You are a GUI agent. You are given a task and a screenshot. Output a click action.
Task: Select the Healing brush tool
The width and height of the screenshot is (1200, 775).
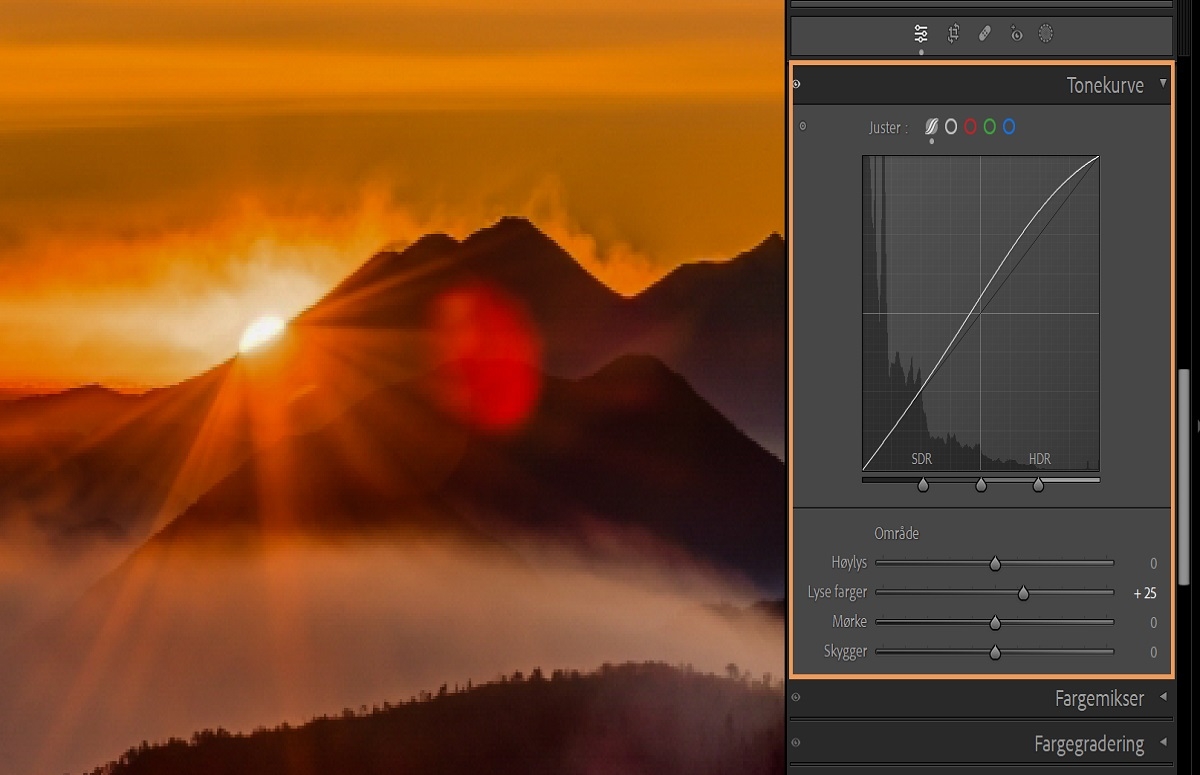(985, 33)
